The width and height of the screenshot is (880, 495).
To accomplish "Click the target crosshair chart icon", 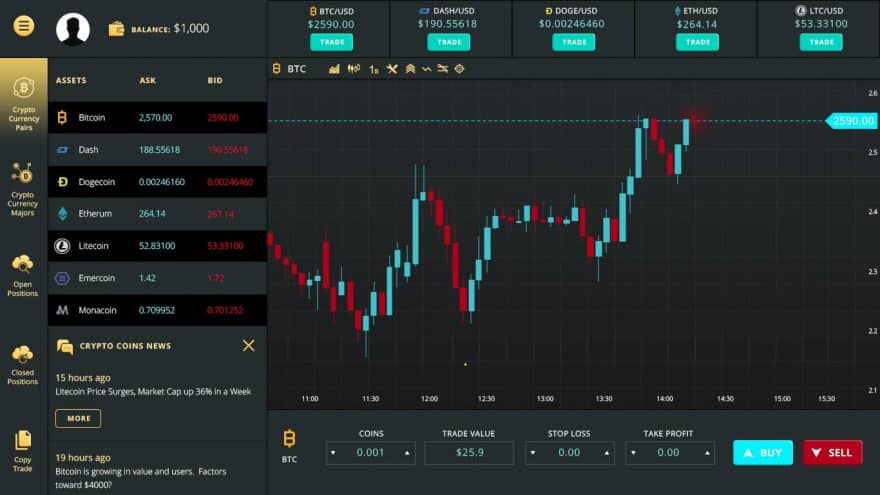I will point(460,69).
